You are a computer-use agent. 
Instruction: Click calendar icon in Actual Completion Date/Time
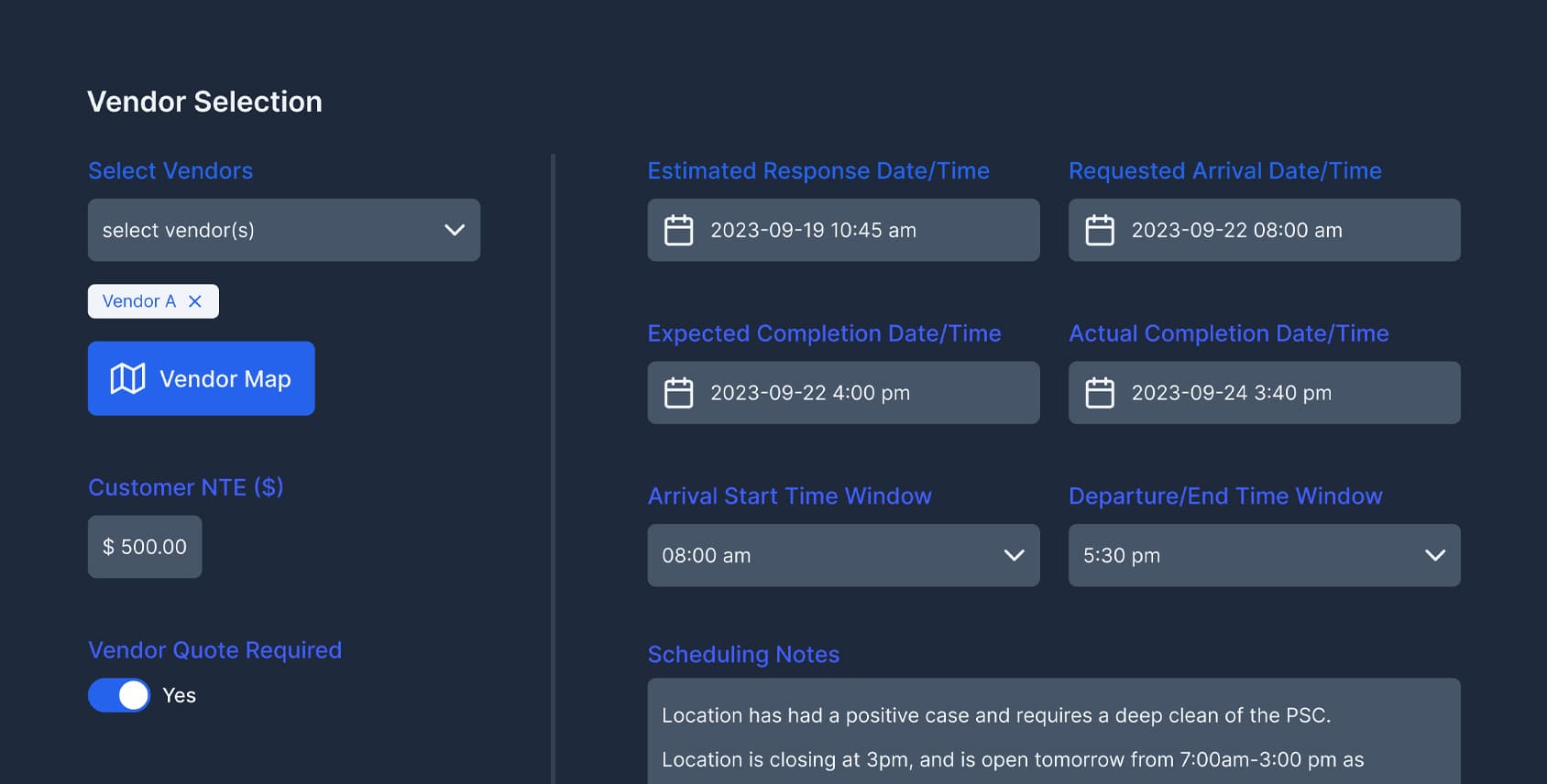1100,393
